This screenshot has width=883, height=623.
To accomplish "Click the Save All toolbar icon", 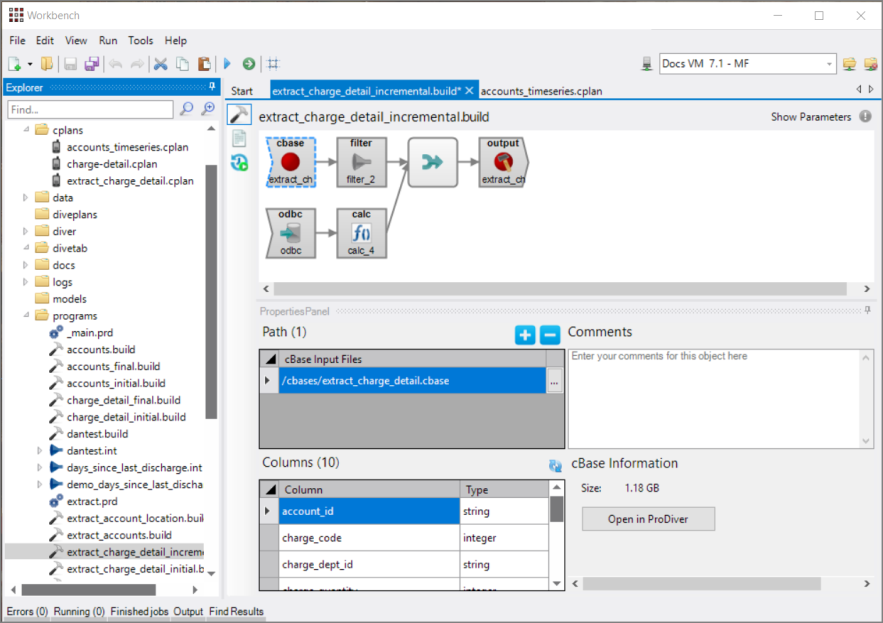I will click(92, 64).
